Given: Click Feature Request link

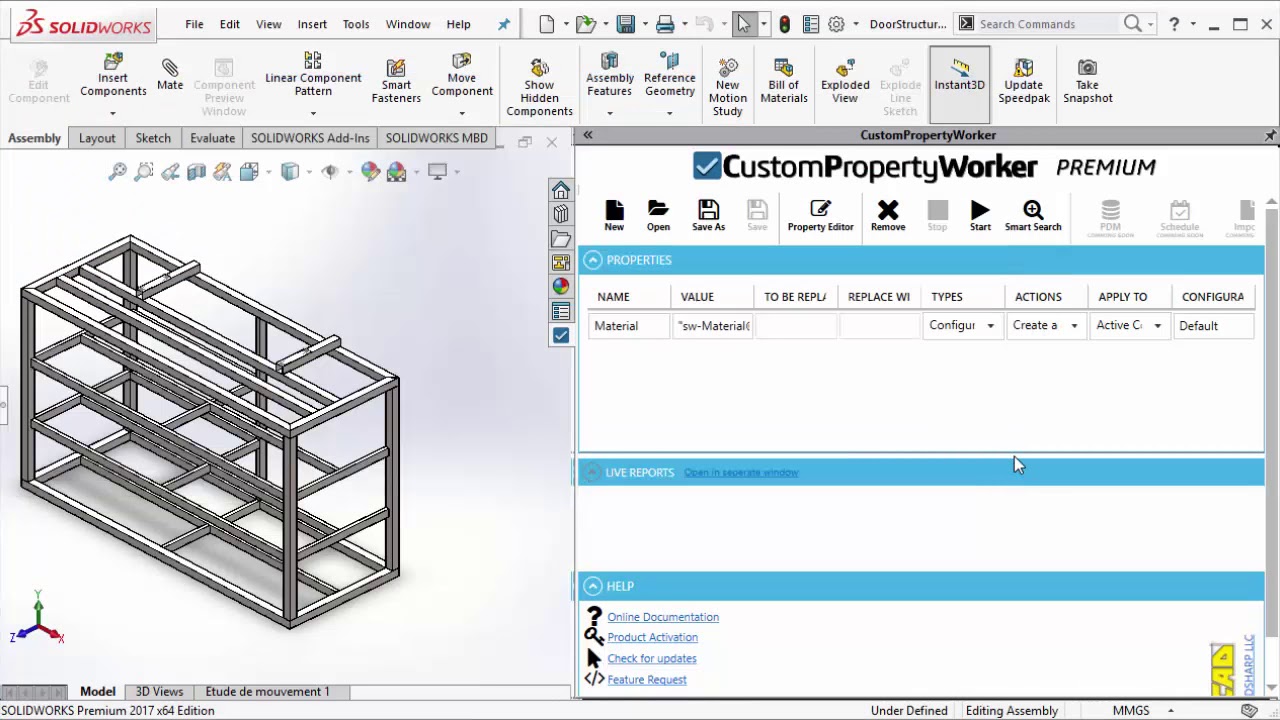Looking at the screenshot, I should click(647, 680).
